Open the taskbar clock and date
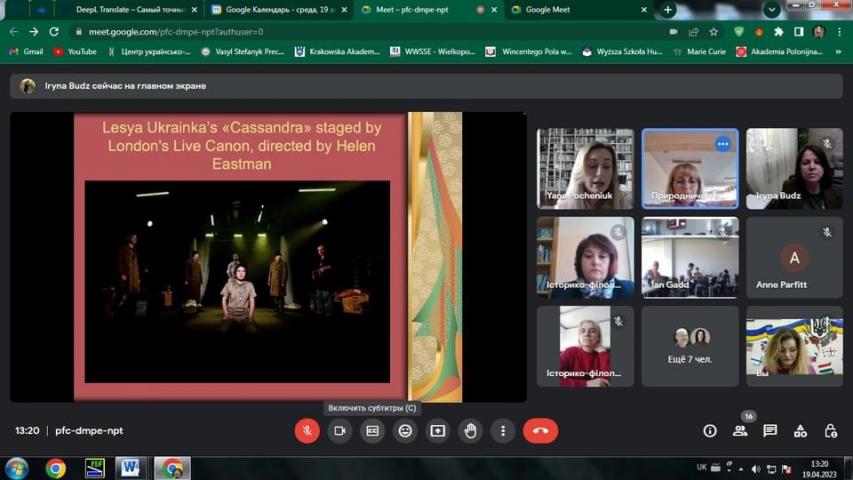 (x=819, y=469)
